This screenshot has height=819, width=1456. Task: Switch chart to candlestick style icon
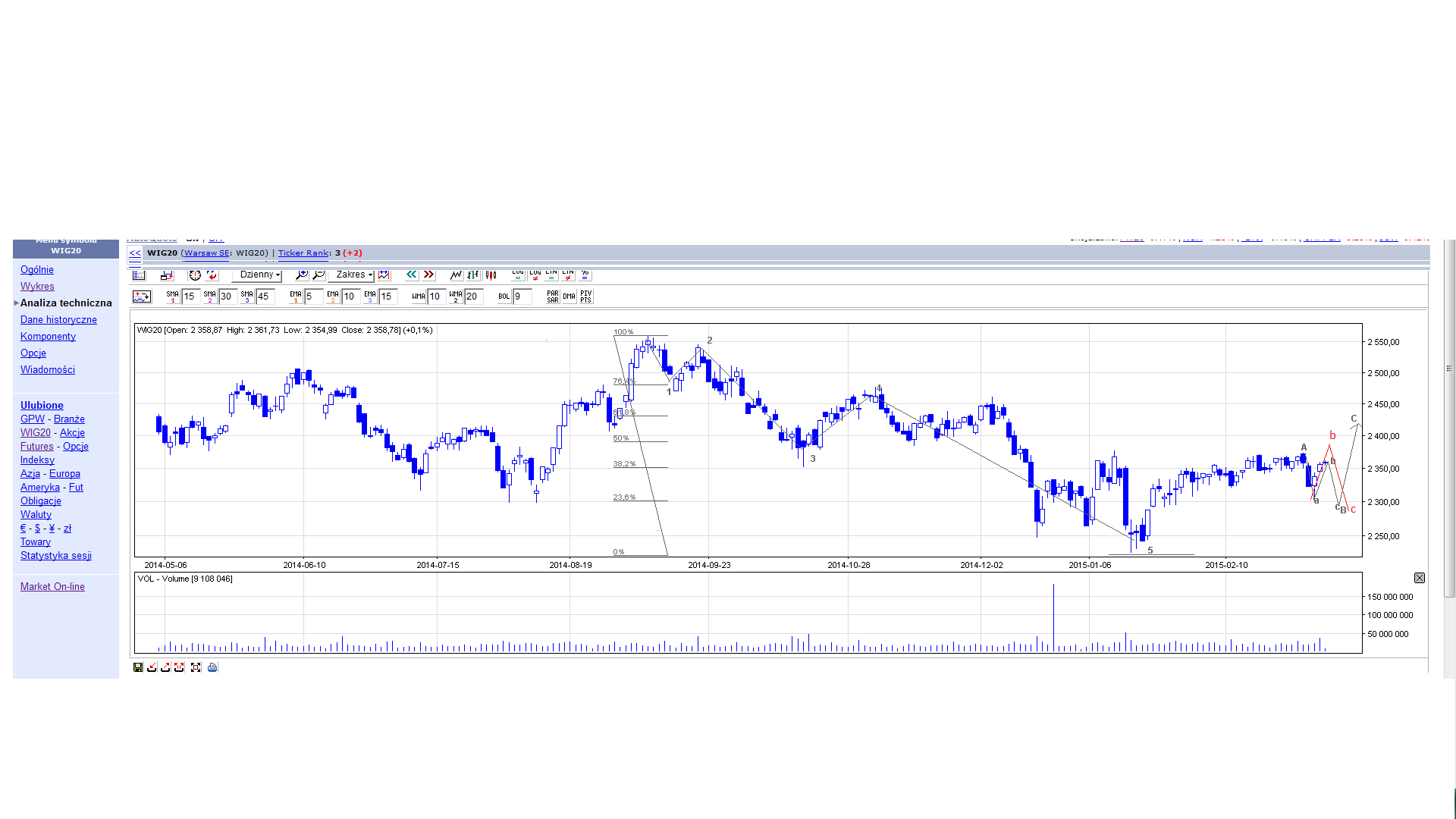[x=491, y=275]
